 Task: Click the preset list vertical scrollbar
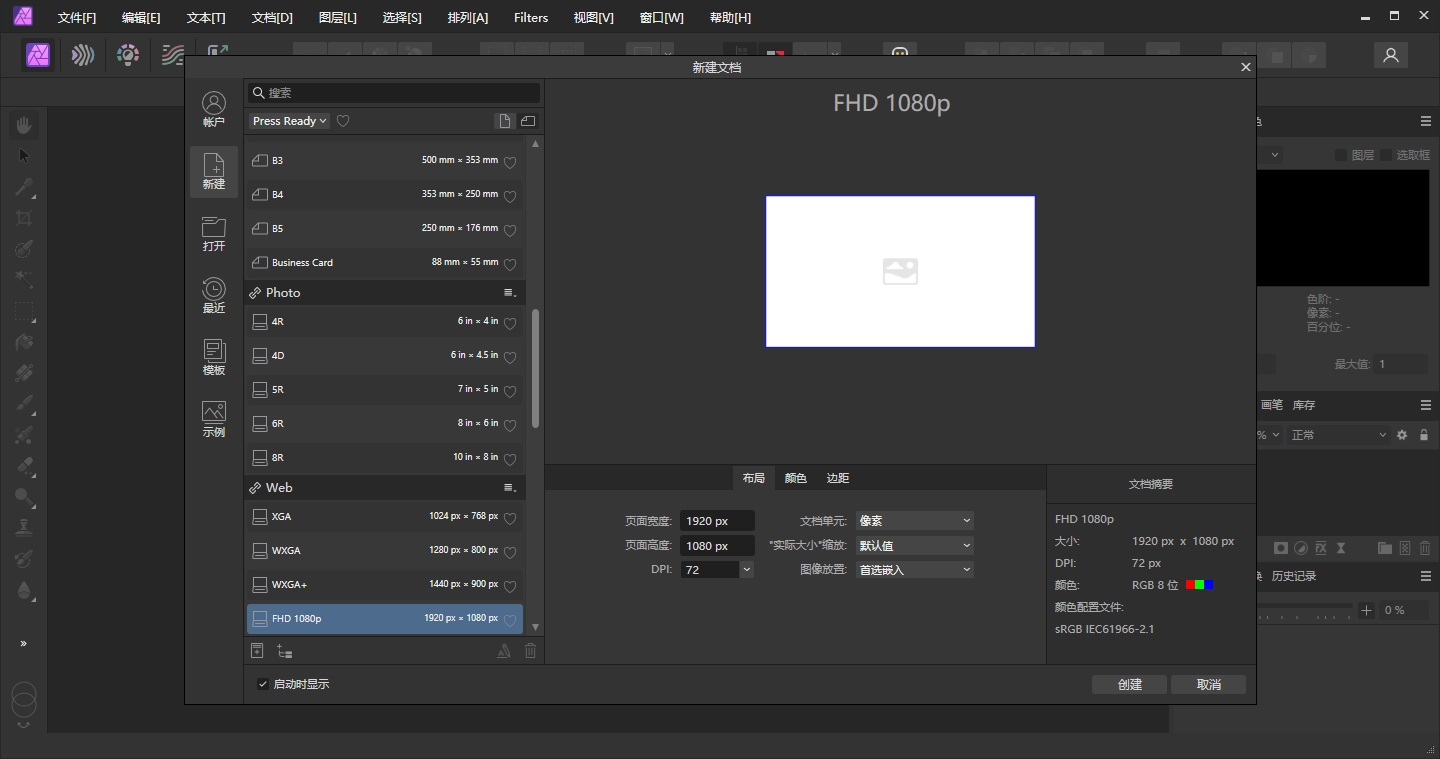tap(536, 369)
